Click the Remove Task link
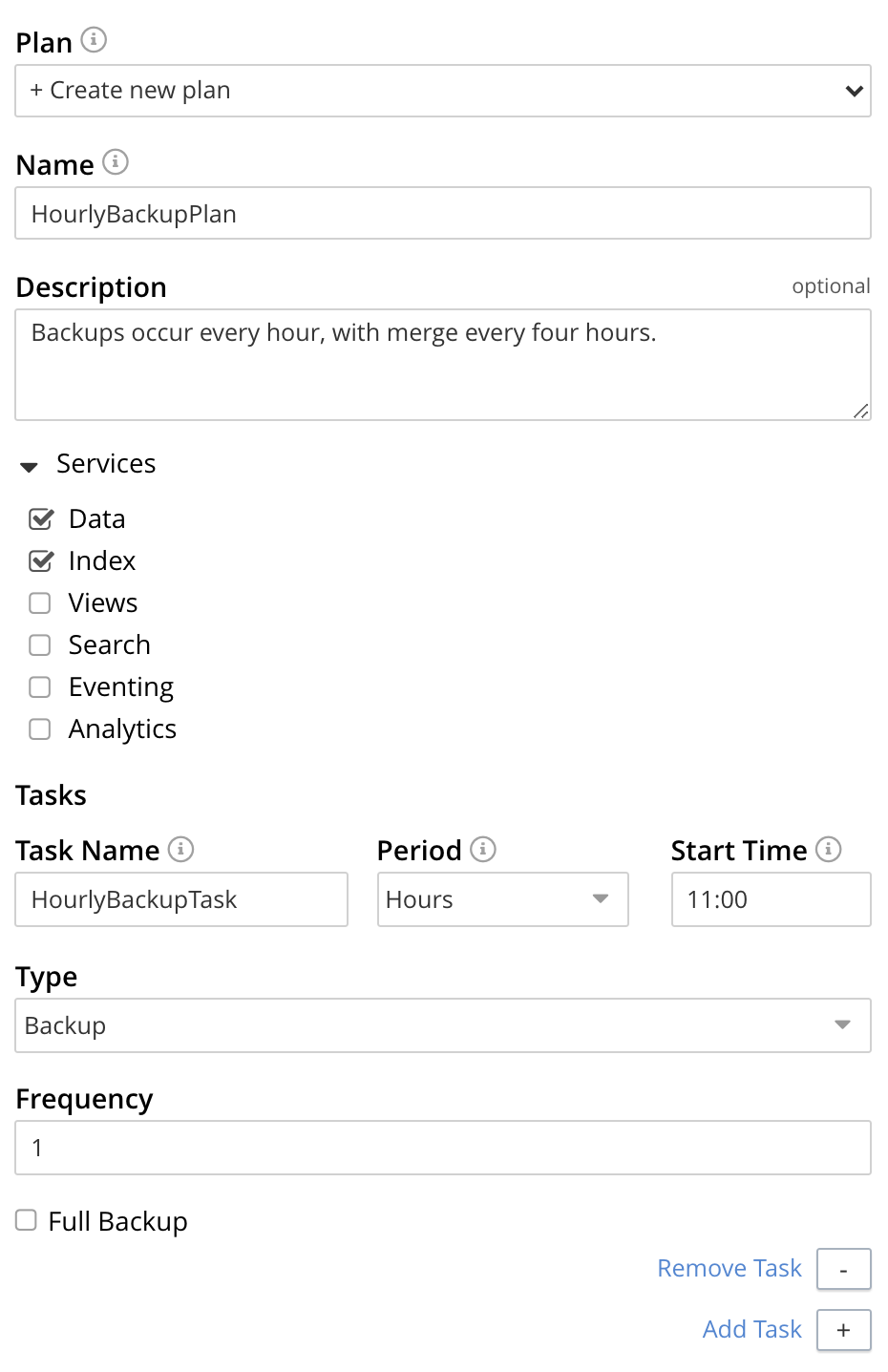 (729, 1268)
